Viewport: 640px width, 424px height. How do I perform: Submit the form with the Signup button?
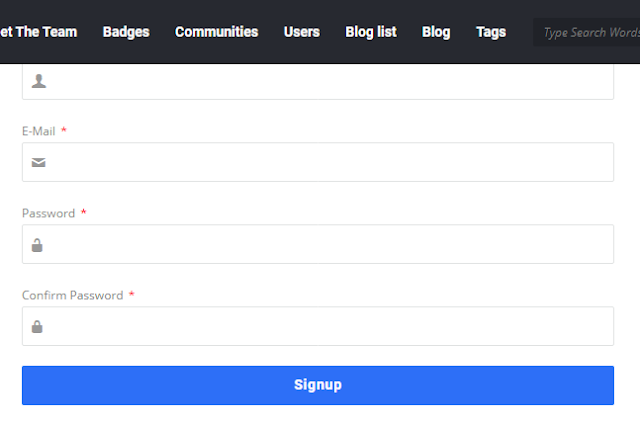coord(318,385)
